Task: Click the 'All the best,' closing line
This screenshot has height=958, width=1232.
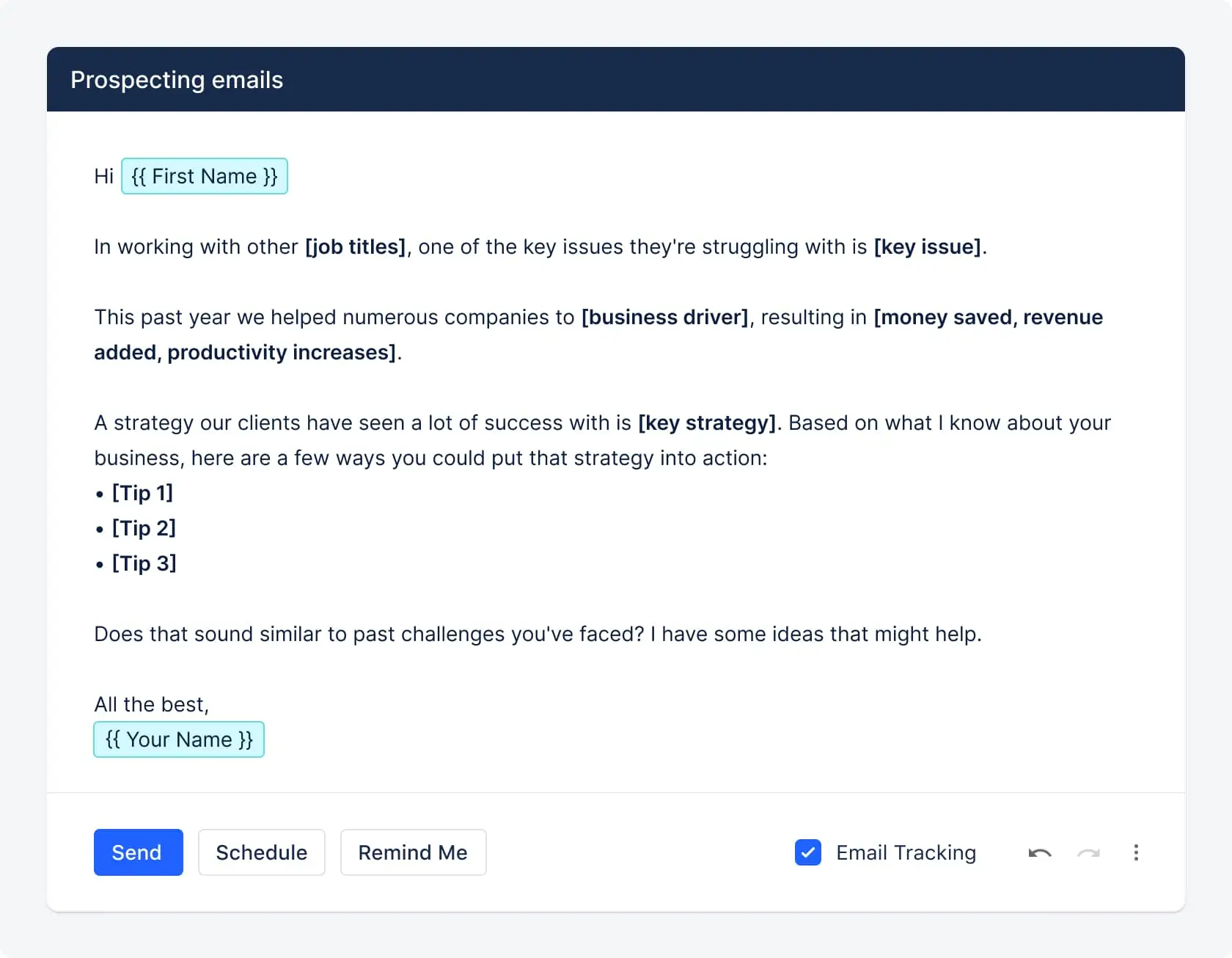Action: pyautogui.click(x=150, y=703)
